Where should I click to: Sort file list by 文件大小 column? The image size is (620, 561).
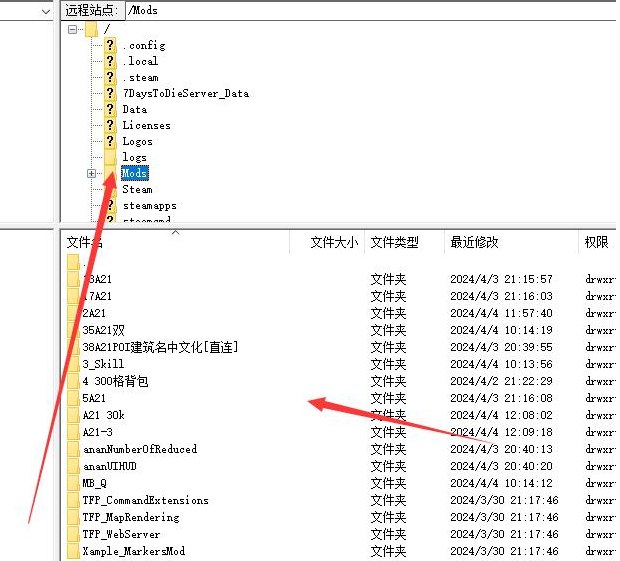point(333,242)
